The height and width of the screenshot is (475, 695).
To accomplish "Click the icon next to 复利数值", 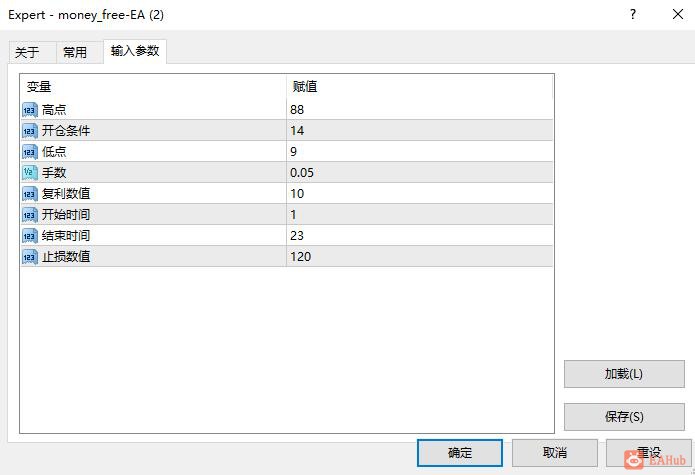I will 30,193.
